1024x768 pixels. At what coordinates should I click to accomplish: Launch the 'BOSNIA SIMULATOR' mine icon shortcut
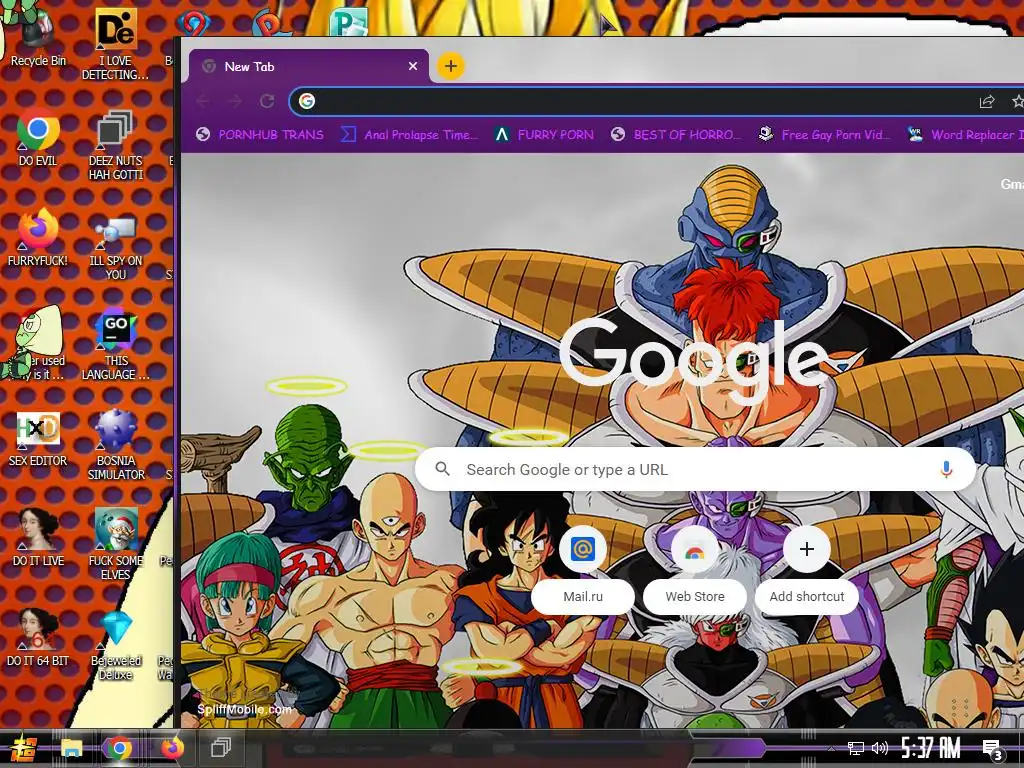(116, 445)
